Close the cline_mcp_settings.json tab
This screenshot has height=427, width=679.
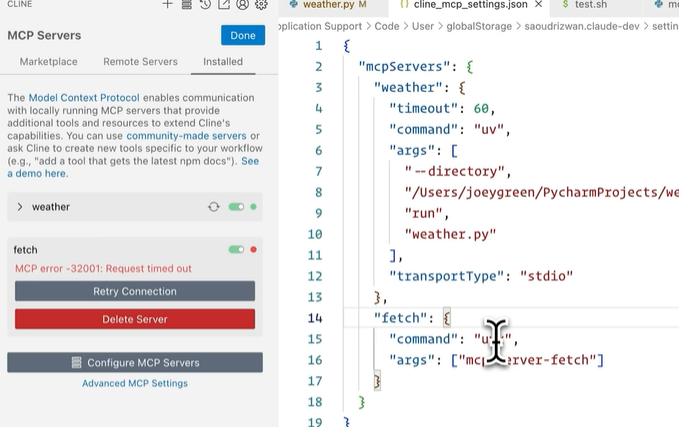[x=539, y=4]
